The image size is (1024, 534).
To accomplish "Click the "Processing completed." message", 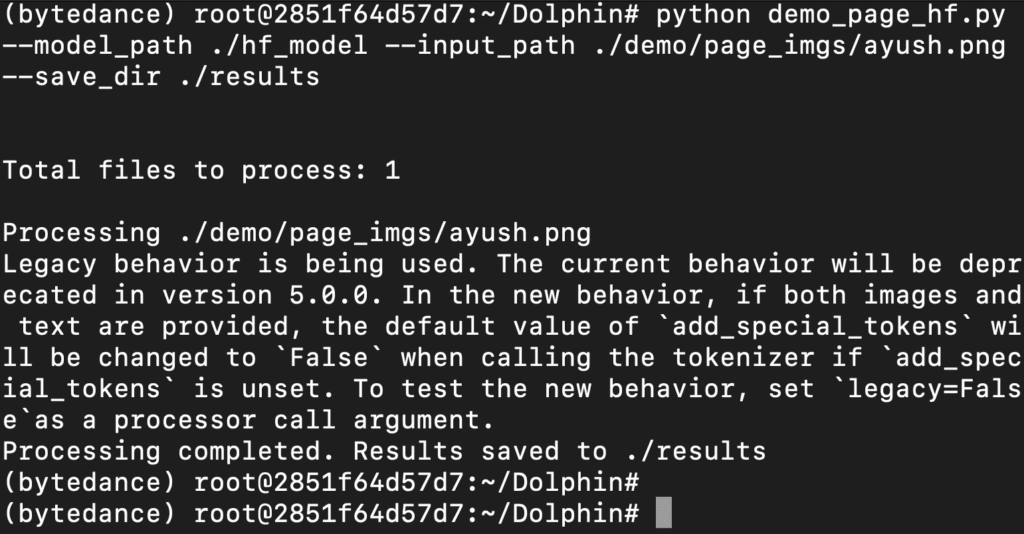I will click(x=169, y=451).
